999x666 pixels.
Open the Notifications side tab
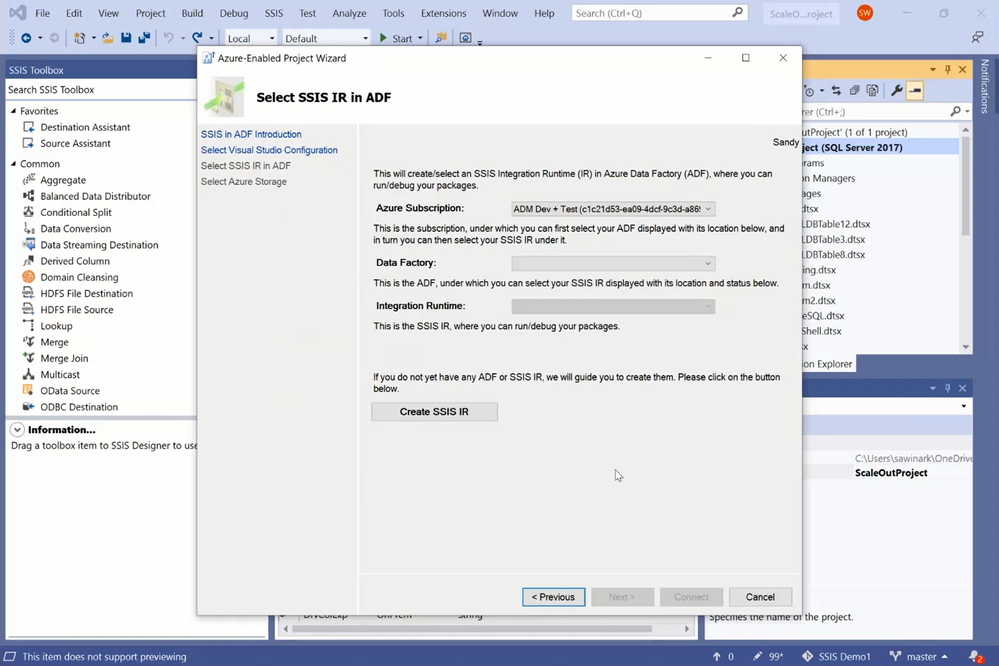[x=985, y=86]
